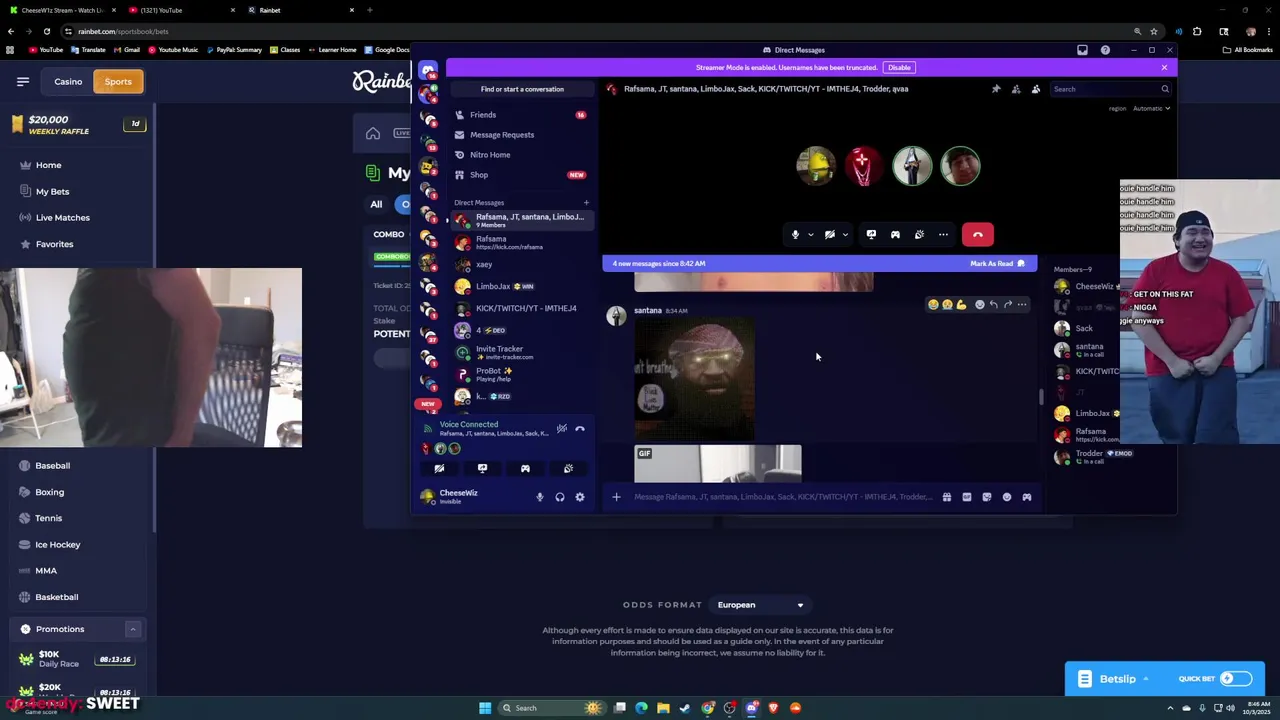Toggle camera in voice panel bottom row
1280x720 pixels.
click(439, 468)
